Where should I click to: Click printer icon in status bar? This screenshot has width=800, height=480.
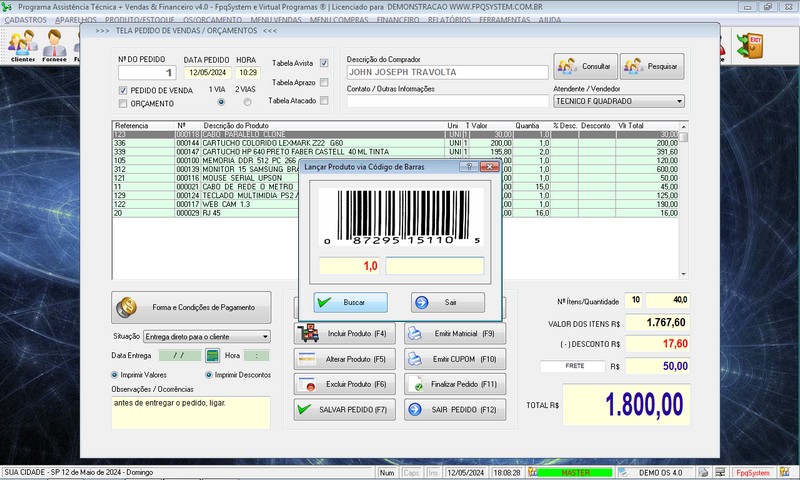[703, 472]
